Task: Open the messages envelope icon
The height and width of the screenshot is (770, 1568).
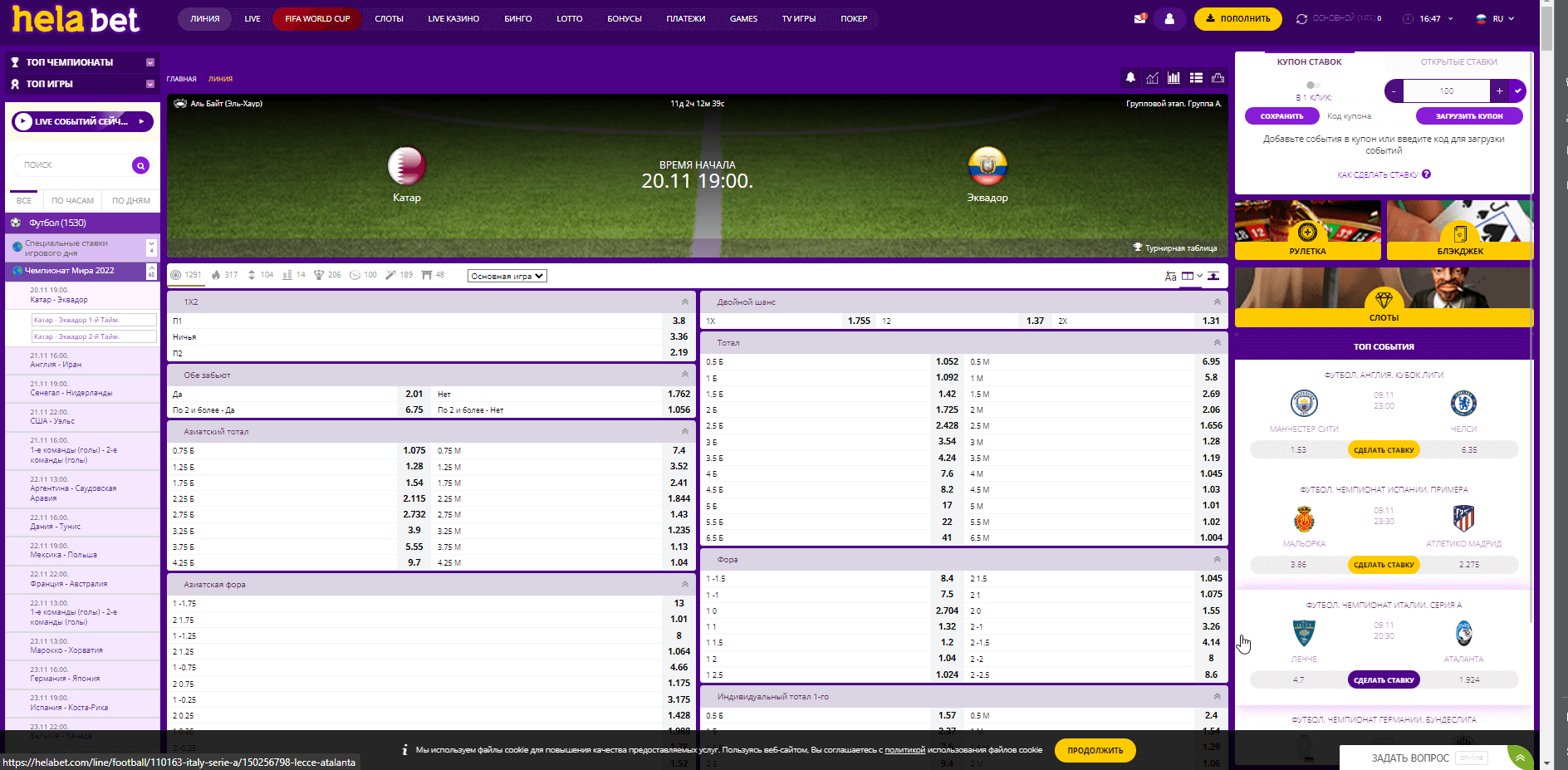Action: [1139, 18]
